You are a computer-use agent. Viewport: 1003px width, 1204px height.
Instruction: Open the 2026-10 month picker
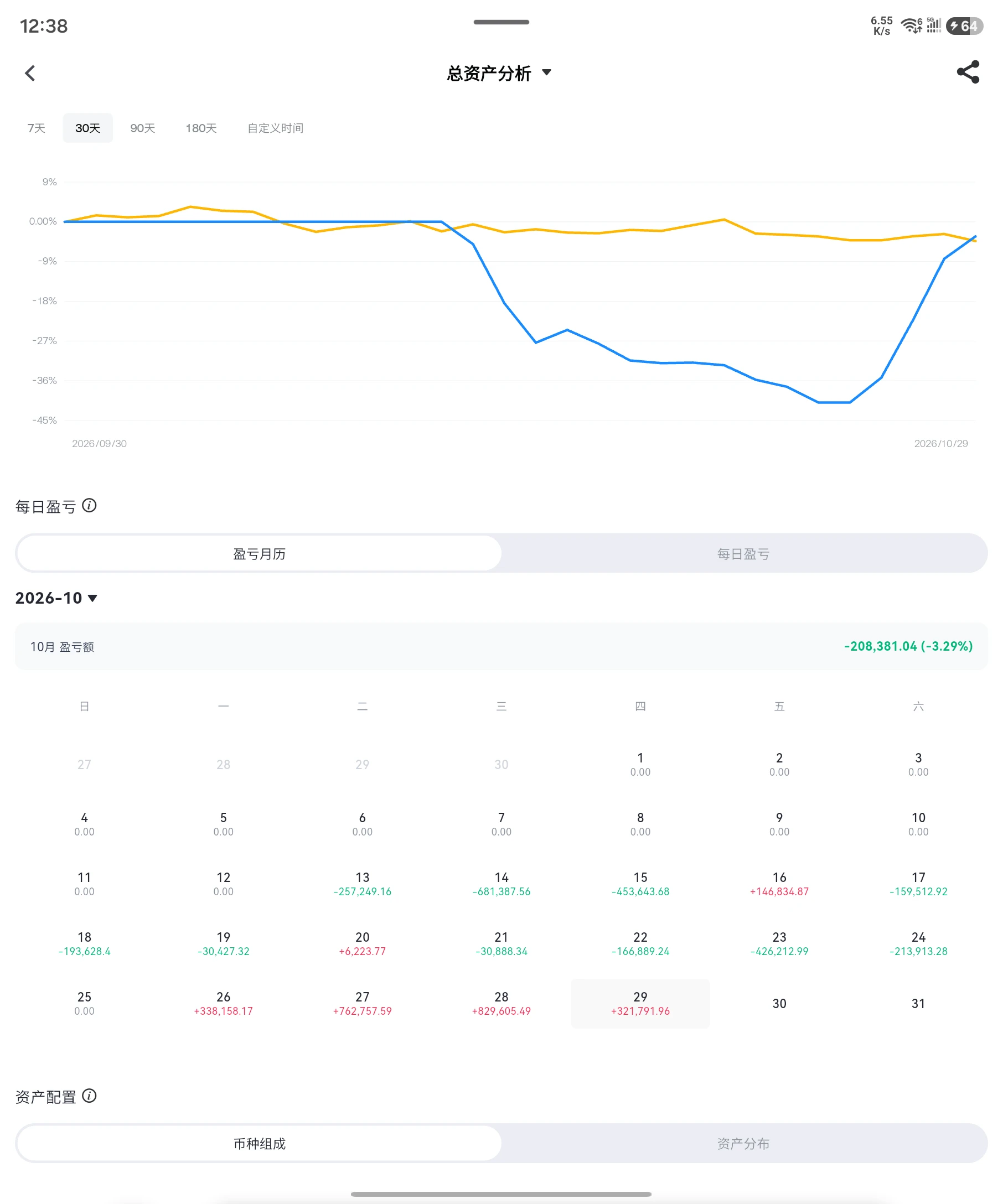pos(56,598)
